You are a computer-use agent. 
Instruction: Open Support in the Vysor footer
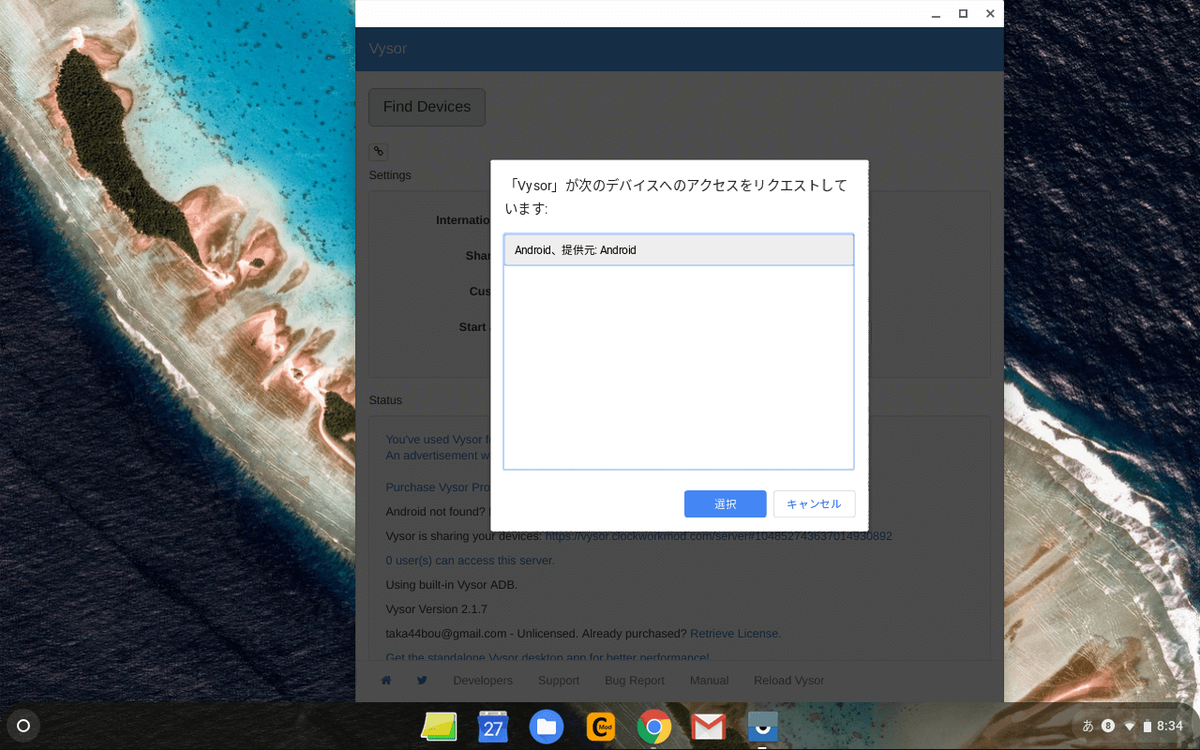[558, 680]
